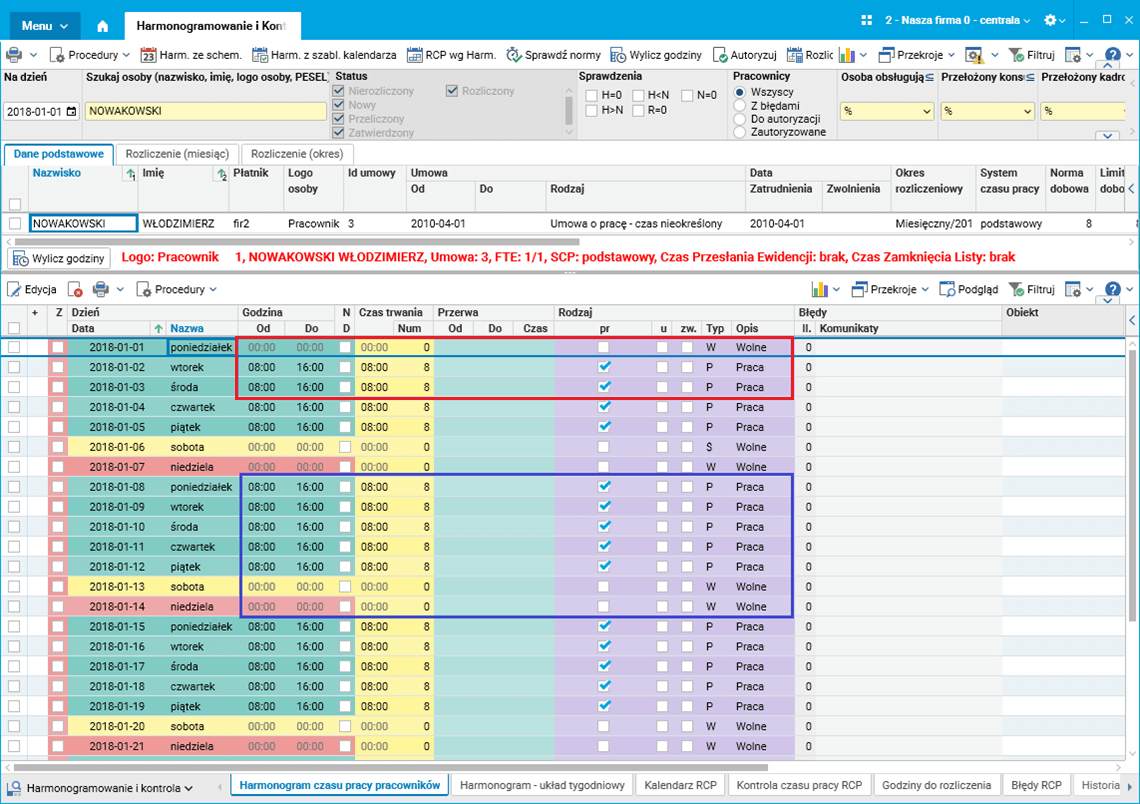1140x804 pixels.
Task: Select the 'Z błędami' radio button
Action: [740, 105]
